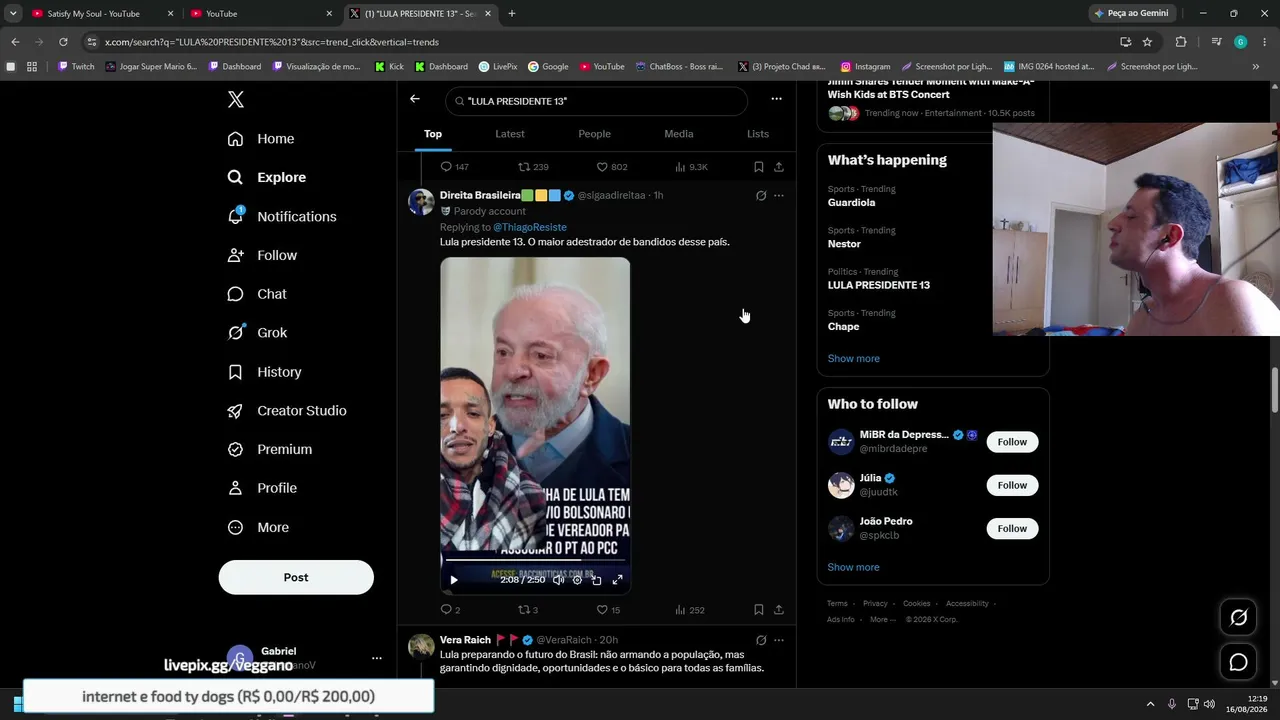The image size is (1280, 720).
Task: Open the Peça ao Gemini button
Action: tap(1132, 14)
